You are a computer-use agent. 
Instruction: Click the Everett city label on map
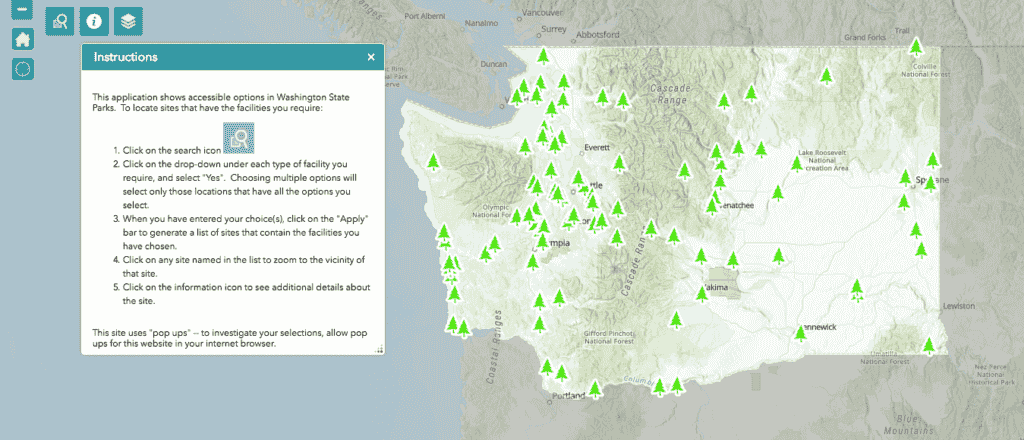(x=596, y=146)
